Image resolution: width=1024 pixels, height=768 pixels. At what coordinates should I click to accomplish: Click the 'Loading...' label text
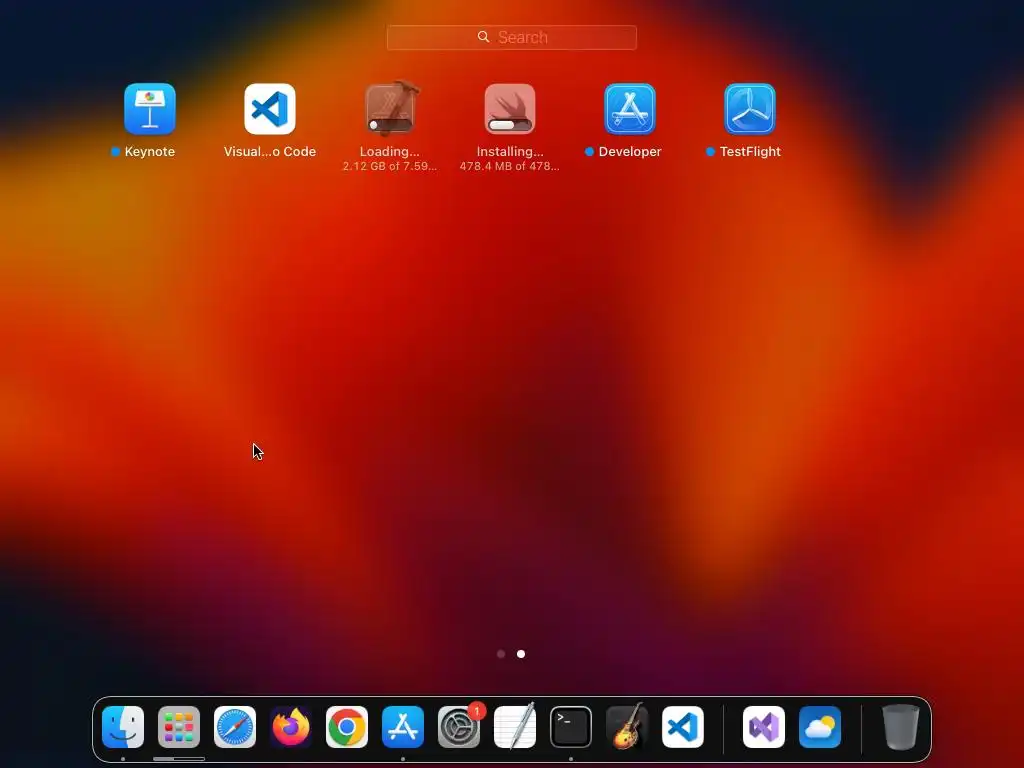click(390, 152)
